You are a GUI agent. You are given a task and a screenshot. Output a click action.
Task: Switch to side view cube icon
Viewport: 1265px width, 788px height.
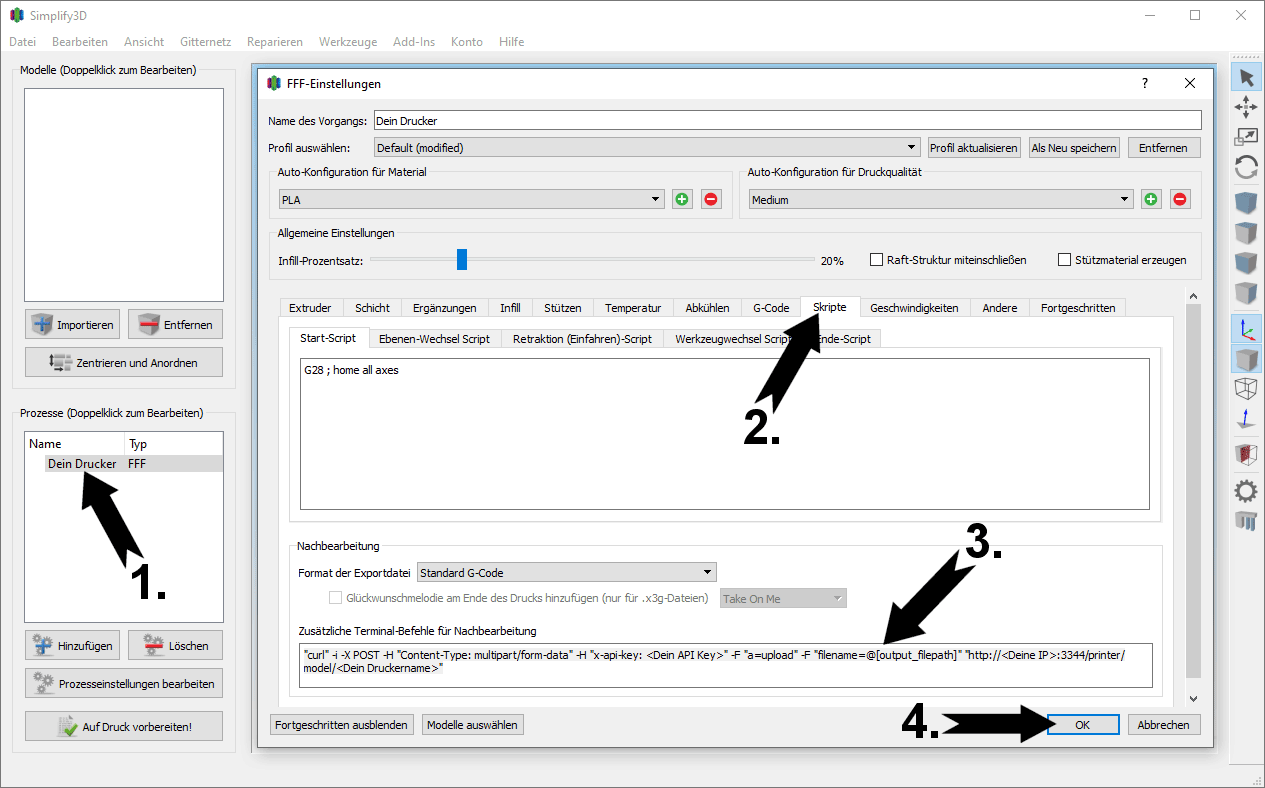[1246, 294]
